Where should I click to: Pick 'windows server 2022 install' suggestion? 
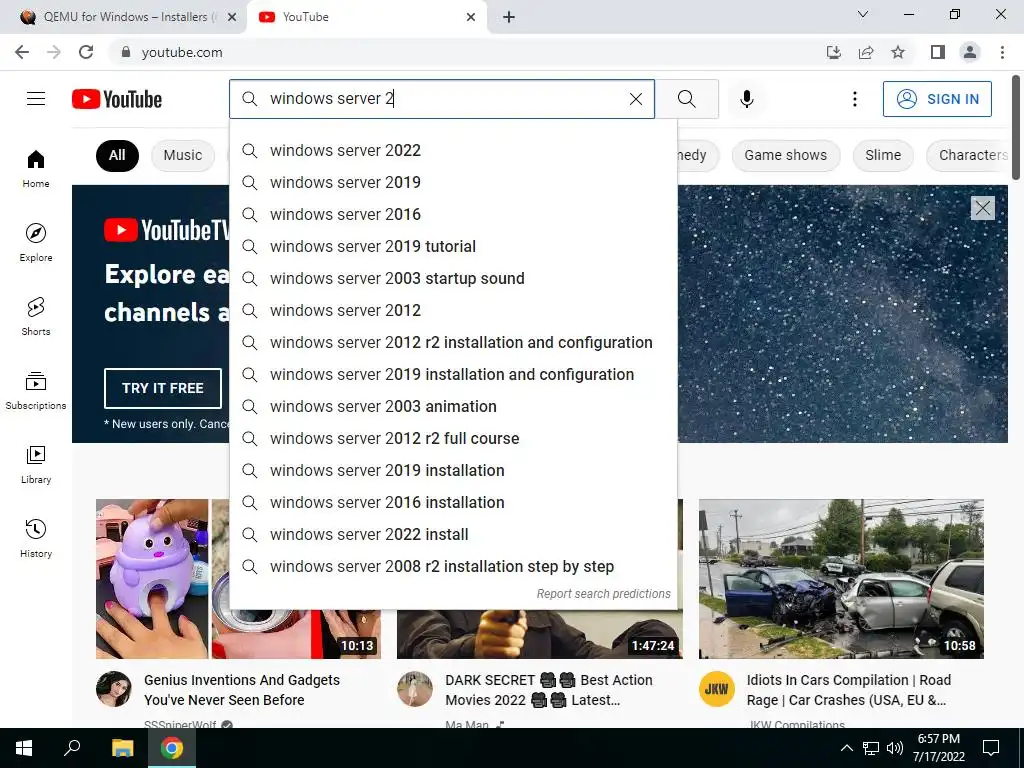click(453, 534)
